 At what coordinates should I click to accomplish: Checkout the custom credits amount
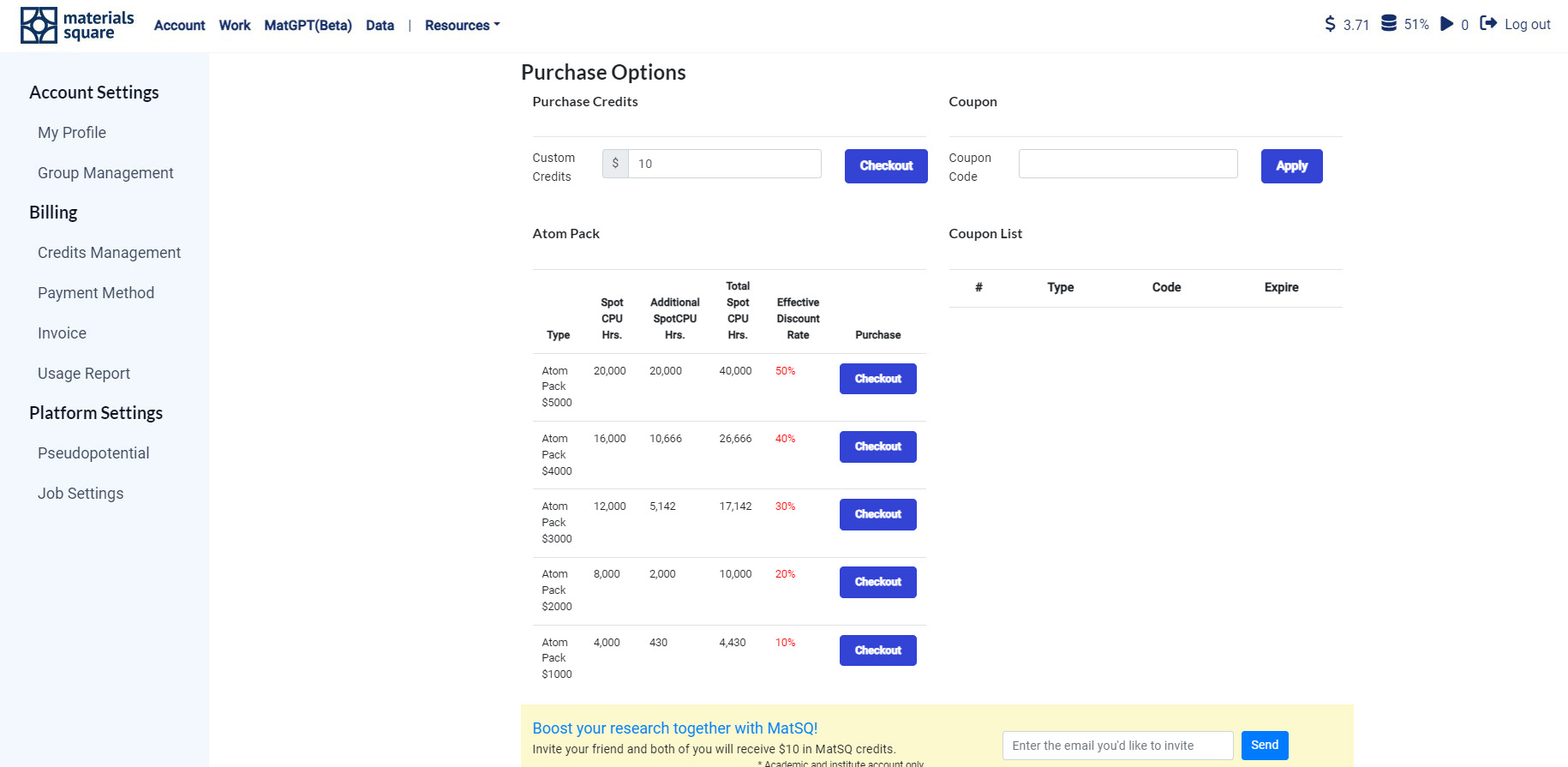click(886, 166)
